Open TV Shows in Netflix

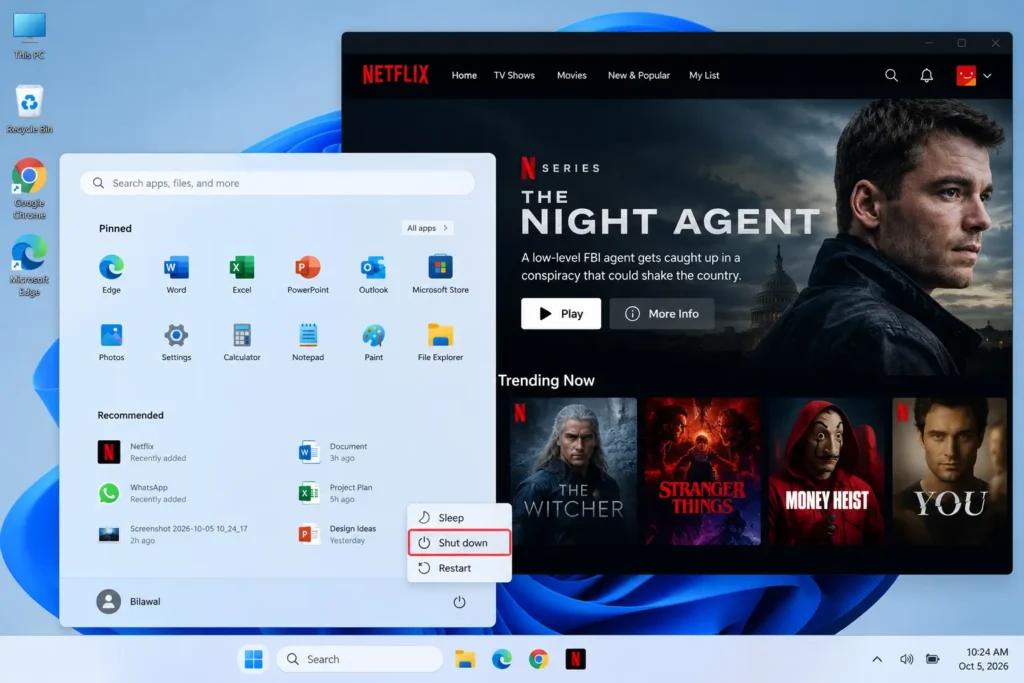514,75
